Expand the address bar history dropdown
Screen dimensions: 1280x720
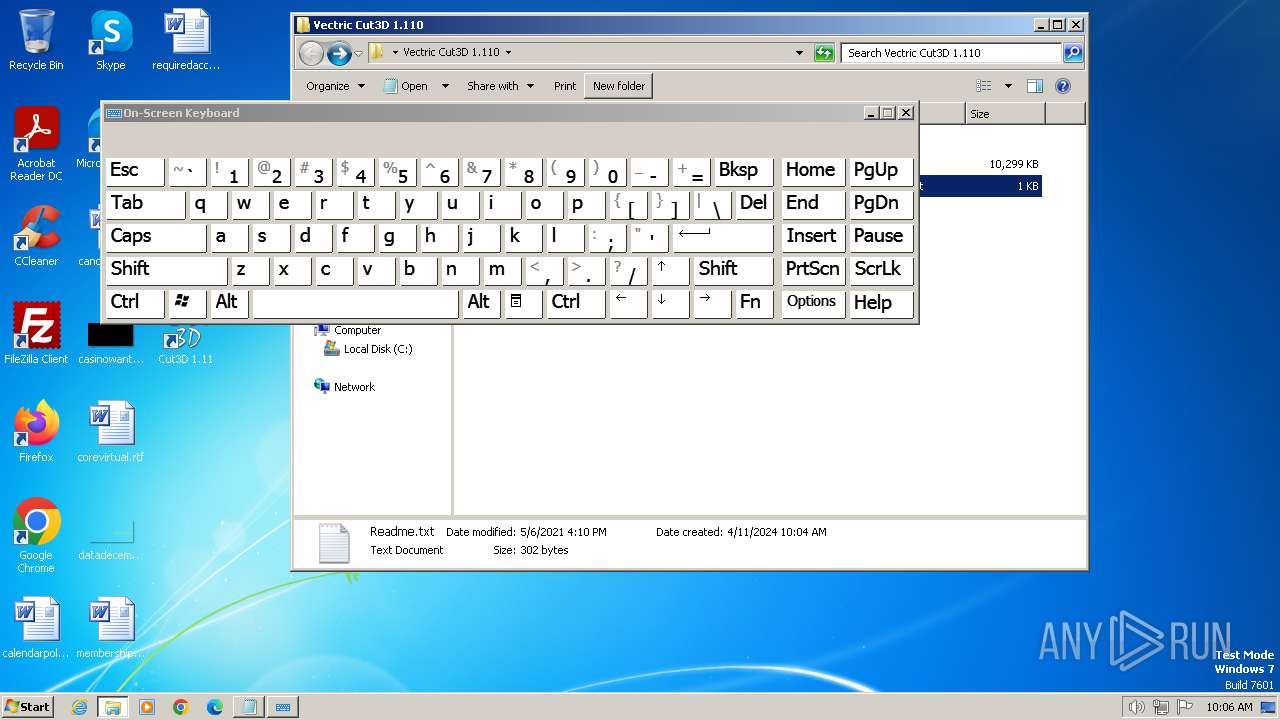tap(799, 53)
